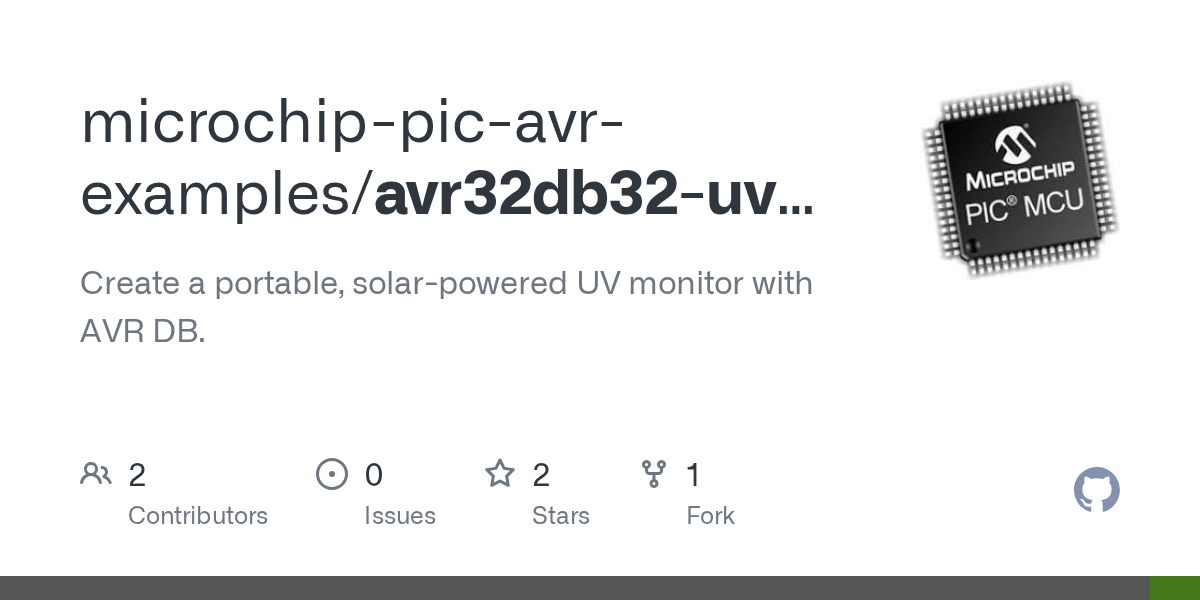Open the Issues label link
This screenshot has height=600, width=1200.
pos(399,516)
